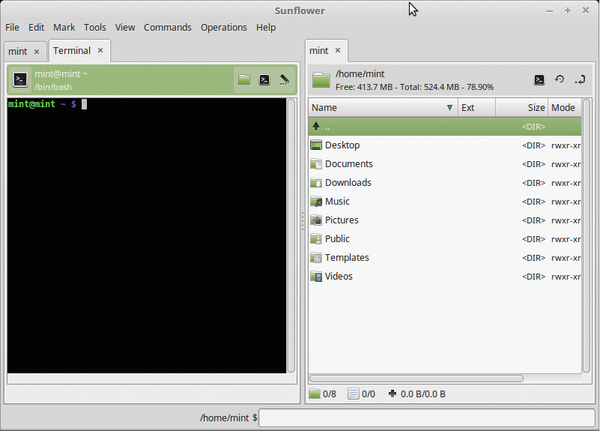Click the terminal icon beside mint@mint title
The width and height of the screenshot is (600, 431).
click(20, 80)
